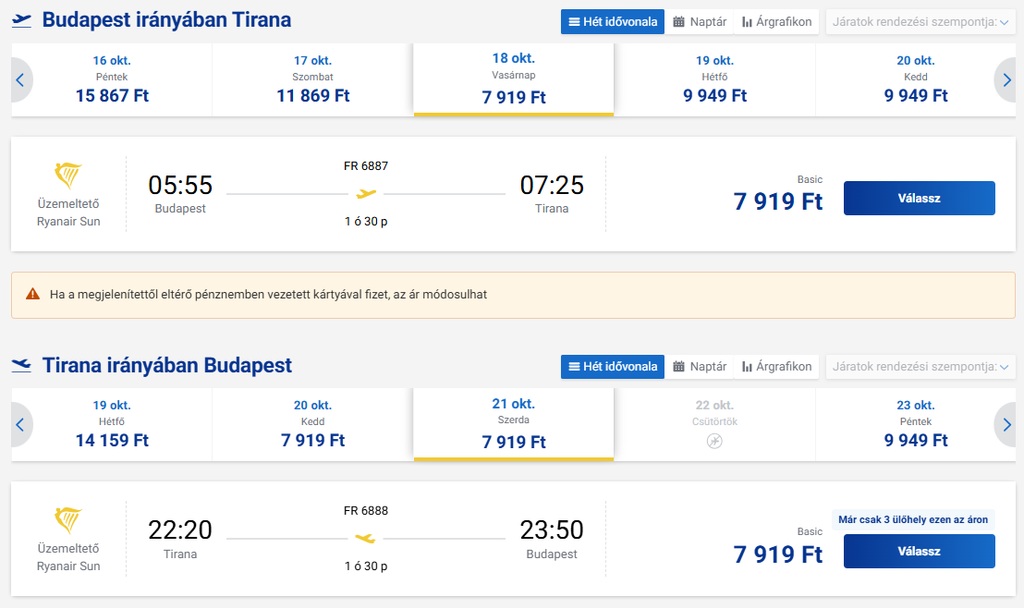Select outbound date 19 okt. Hétfő

coord(714,80)
